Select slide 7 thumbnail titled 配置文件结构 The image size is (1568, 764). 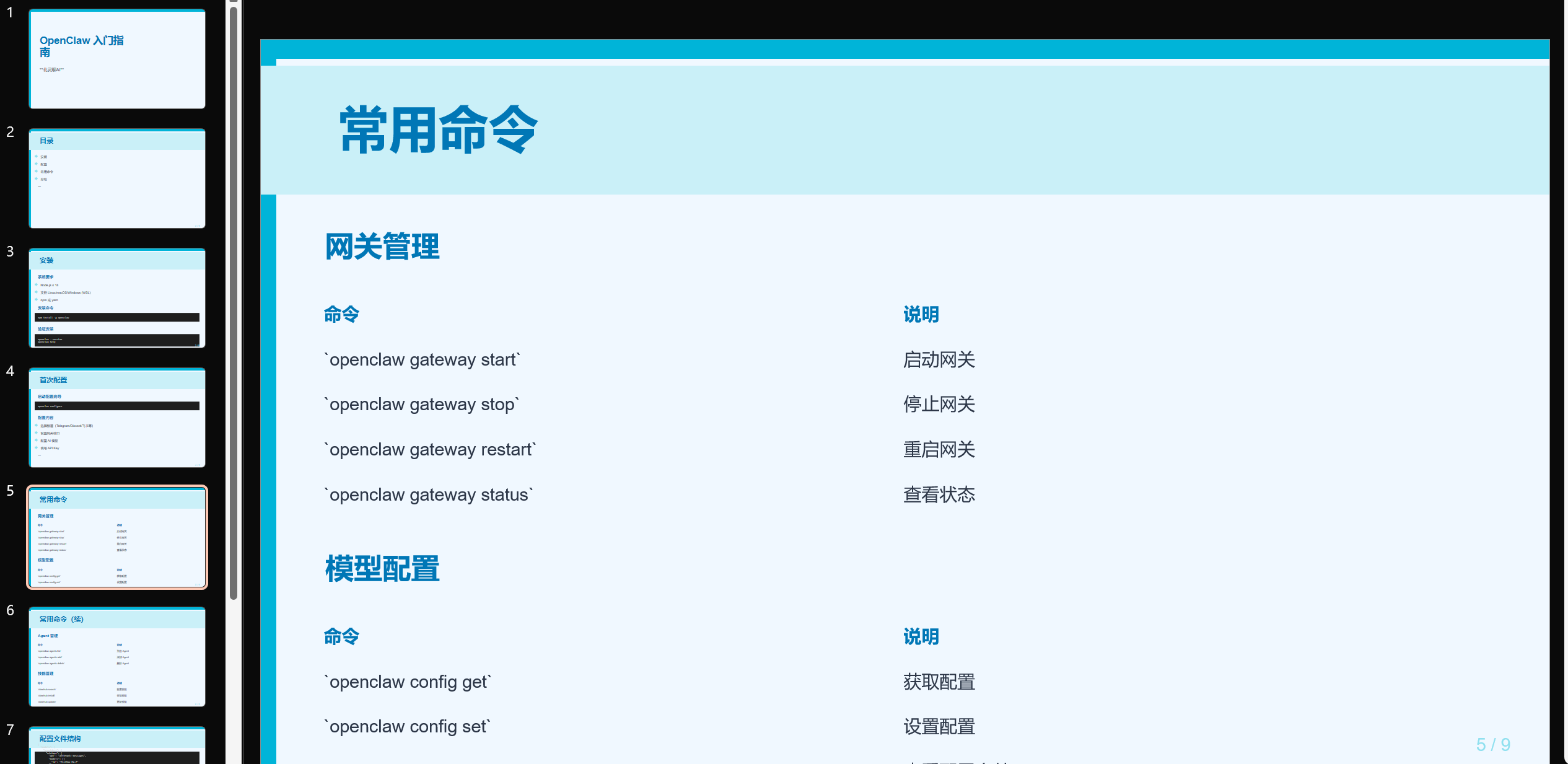click(x=117, y=745)
